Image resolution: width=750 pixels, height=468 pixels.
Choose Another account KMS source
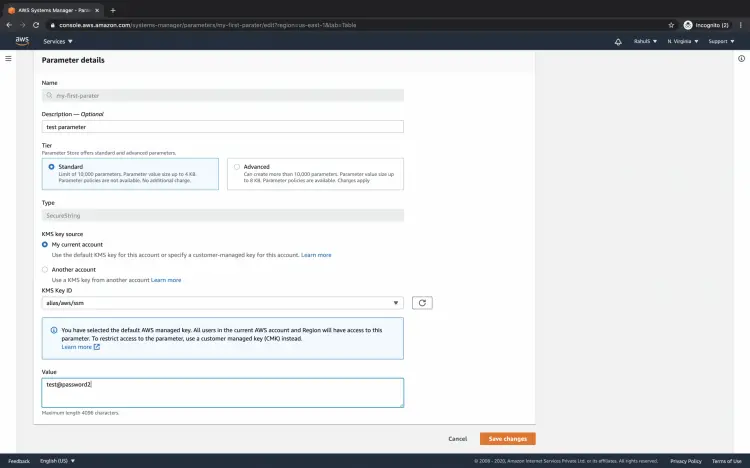(x=45, y=269)
